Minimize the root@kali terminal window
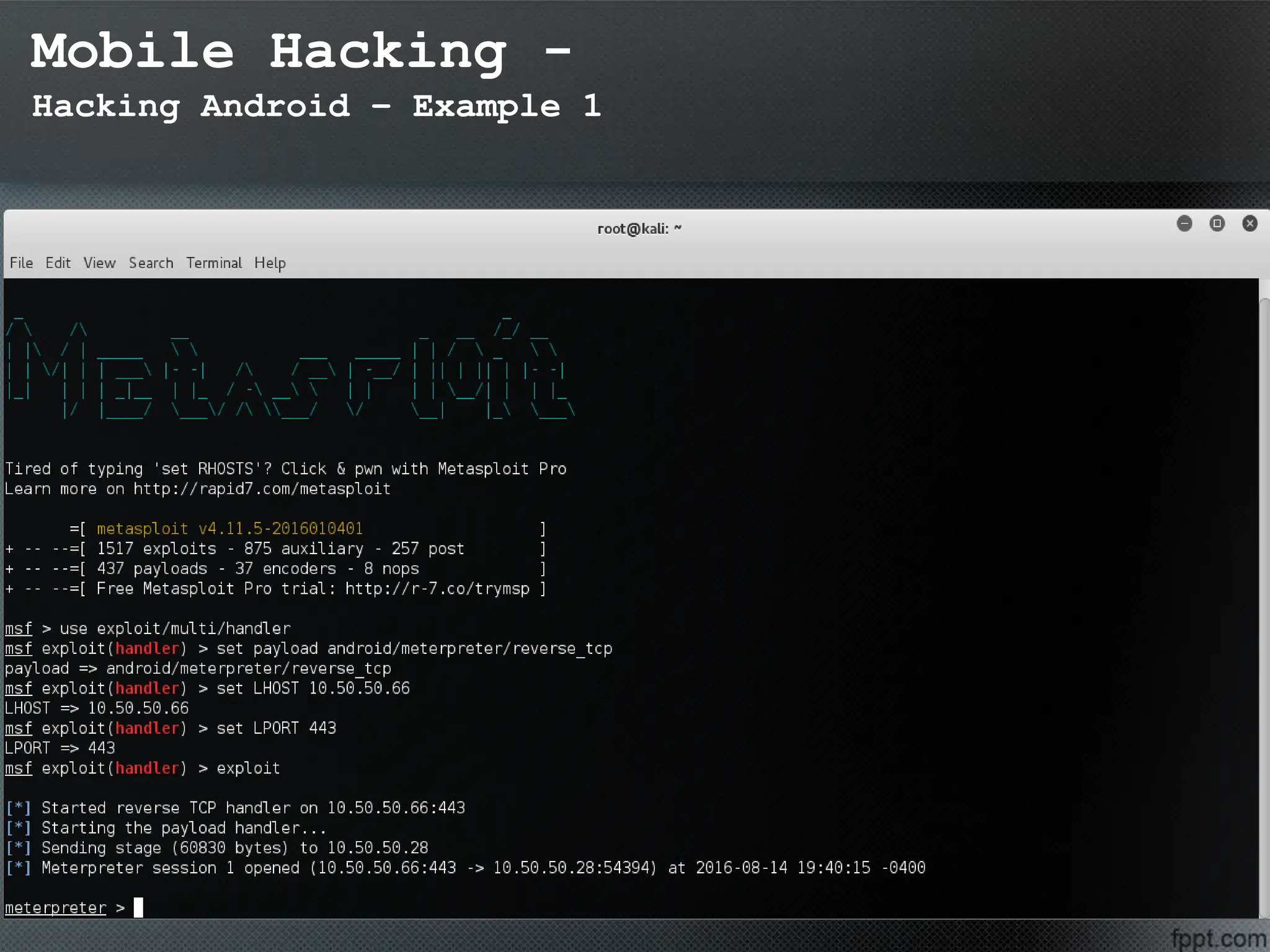The image size is (1270, 952). pyautogui.click(x=1184, y=223)
